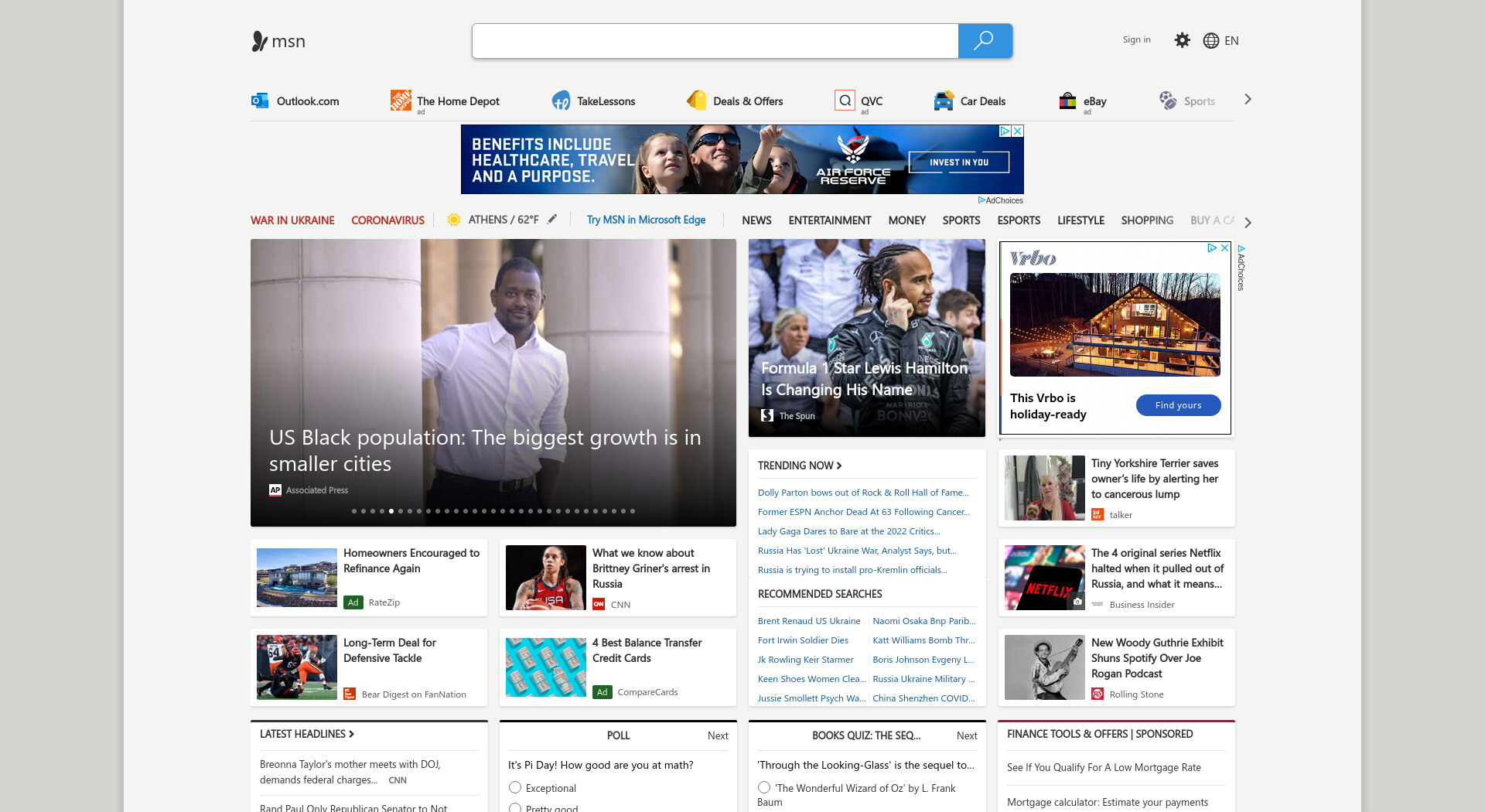Select the active carousel dot indicator

(391, 511)
